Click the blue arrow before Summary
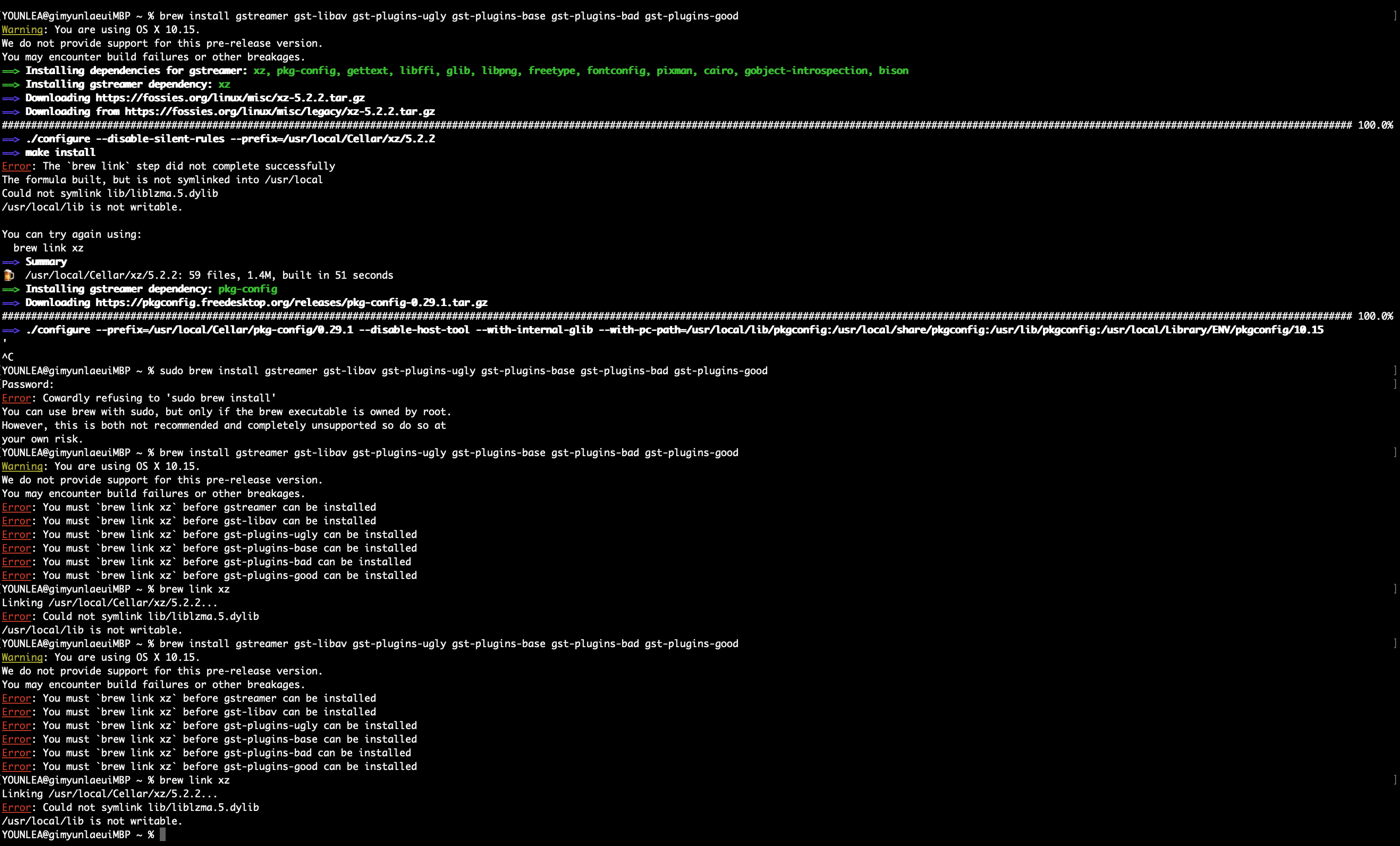1400x846 pixels. pos(11,262)
